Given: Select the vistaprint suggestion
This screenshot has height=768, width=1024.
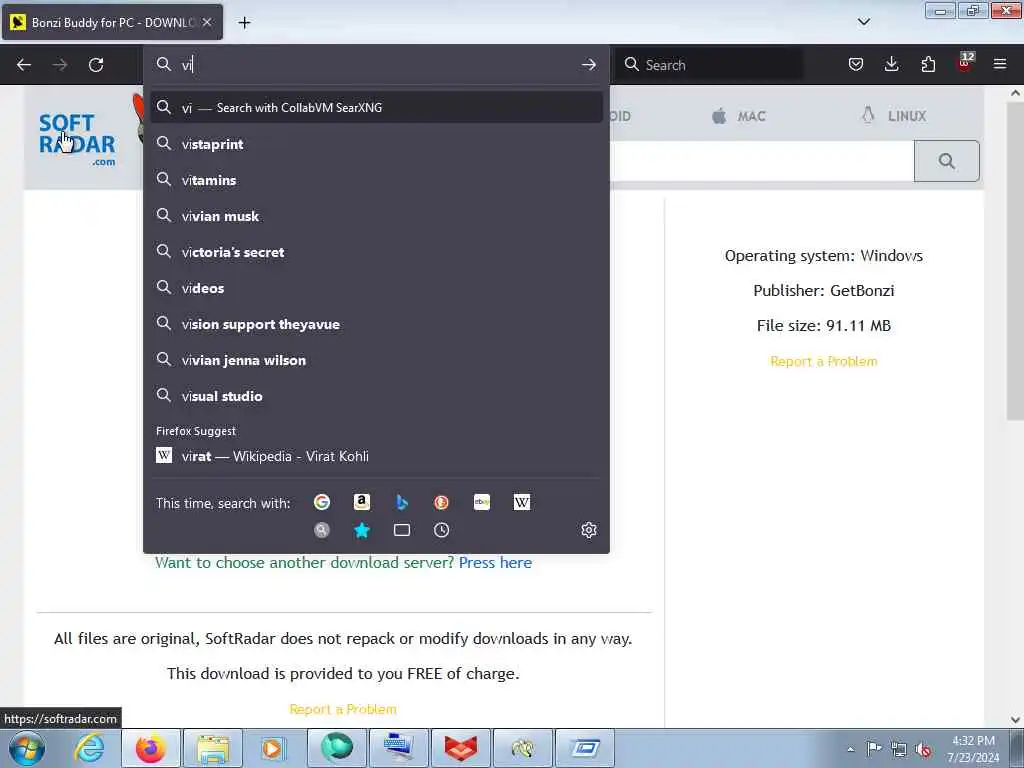Looking at the screenshot, I should [376, 144].
